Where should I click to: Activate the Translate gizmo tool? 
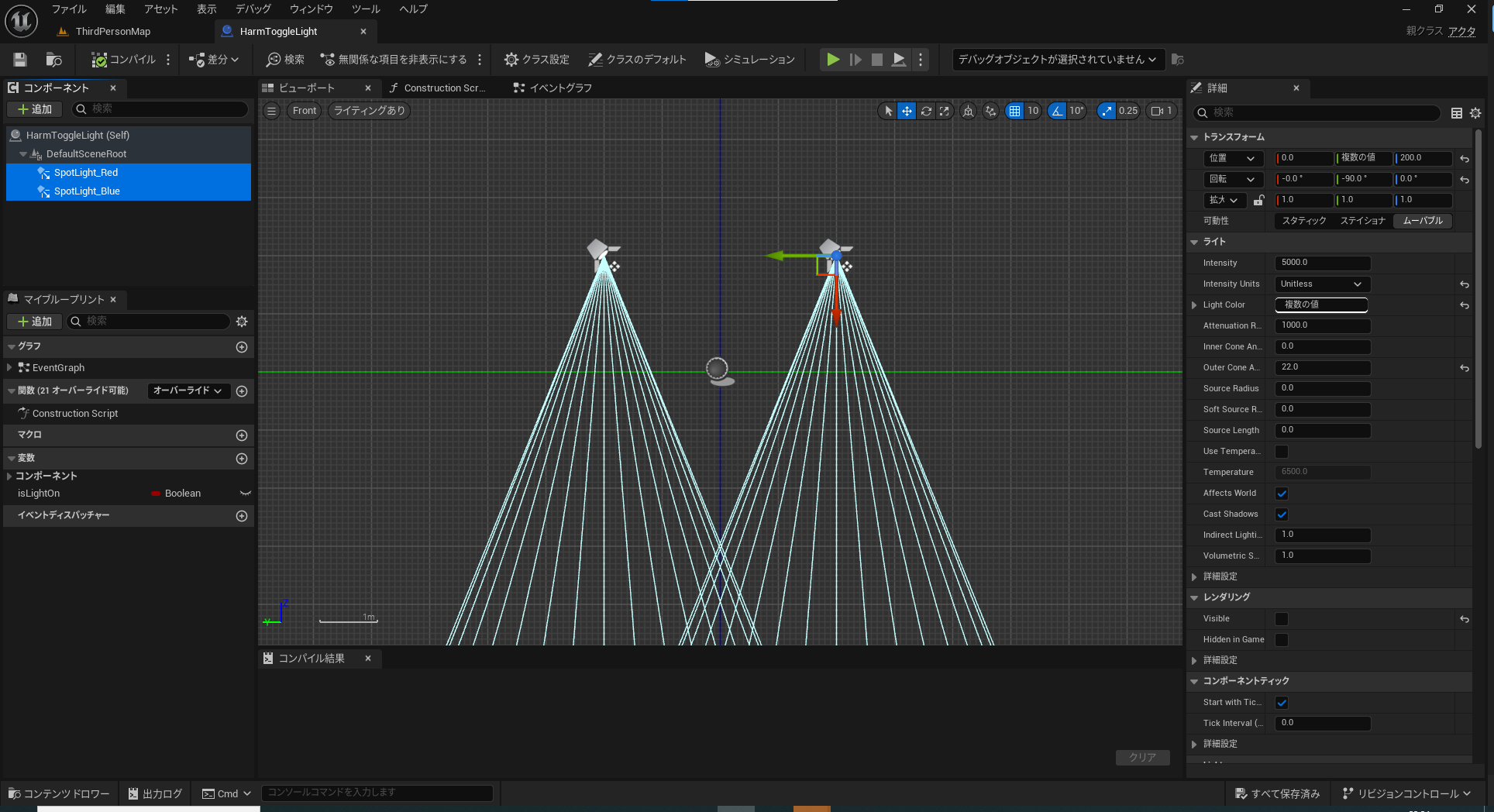point(907,111)
